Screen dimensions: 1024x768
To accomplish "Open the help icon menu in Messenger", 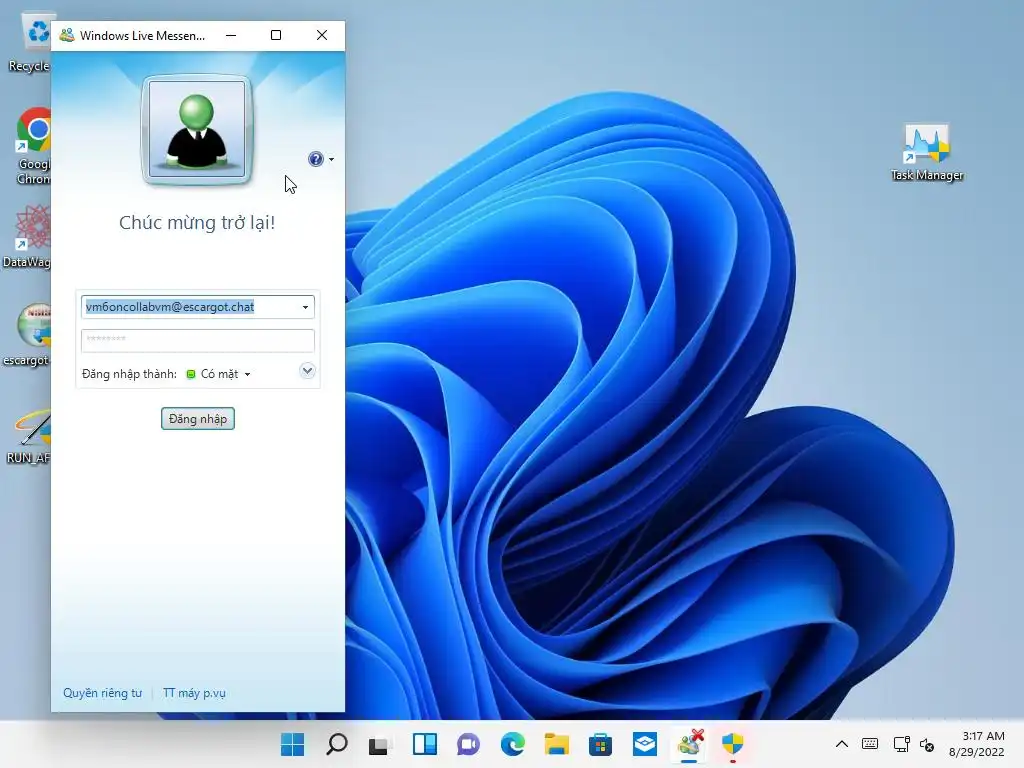I will click(316, 159).
